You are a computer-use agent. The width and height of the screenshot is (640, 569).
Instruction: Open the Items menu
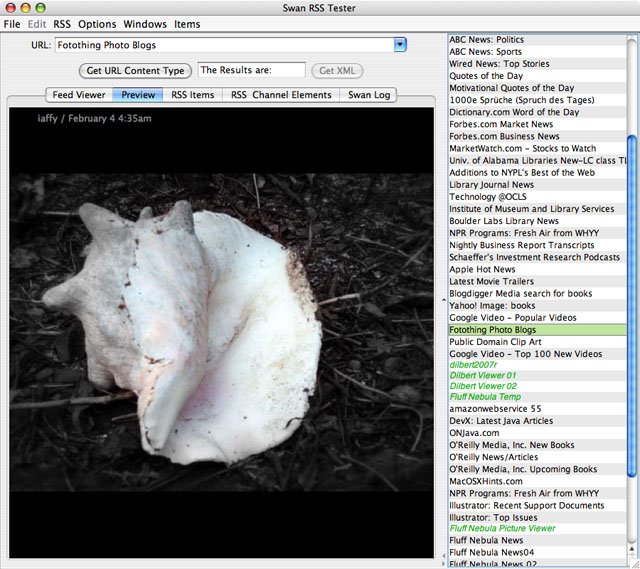(187, 24)
